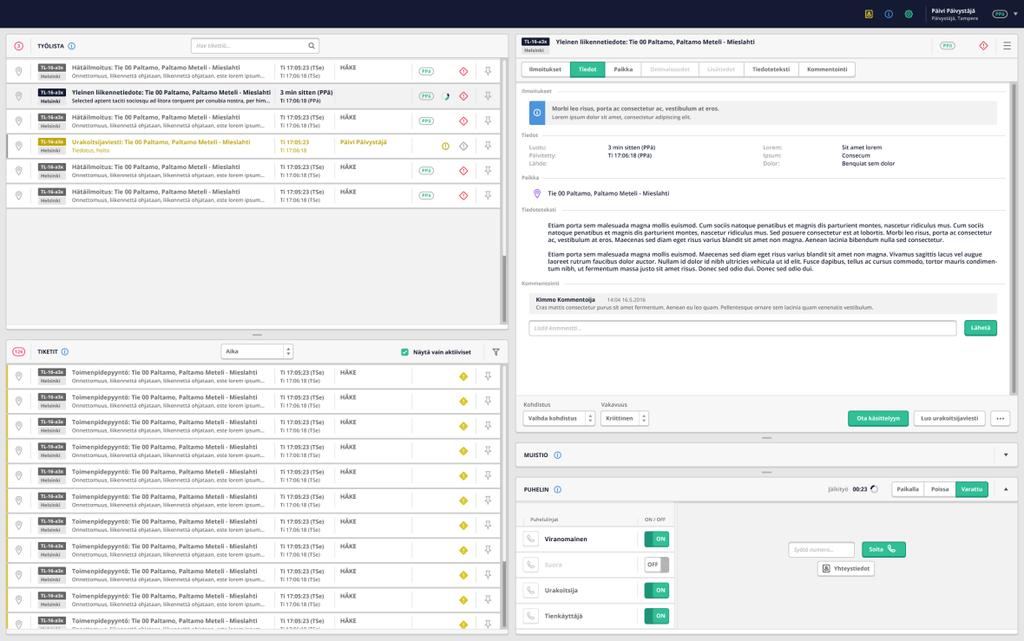Click the search magnifier icon in Työlista

coord(312,46)
